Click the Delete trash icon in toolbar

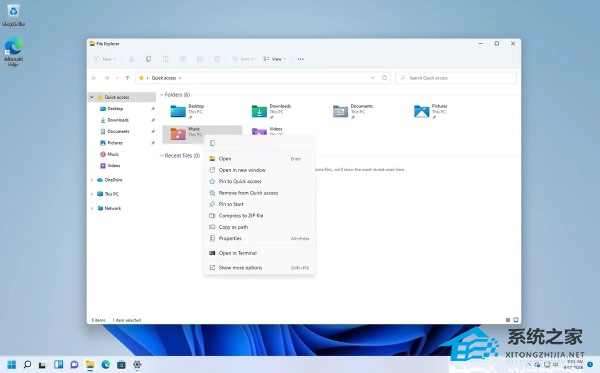pos(217,59)
